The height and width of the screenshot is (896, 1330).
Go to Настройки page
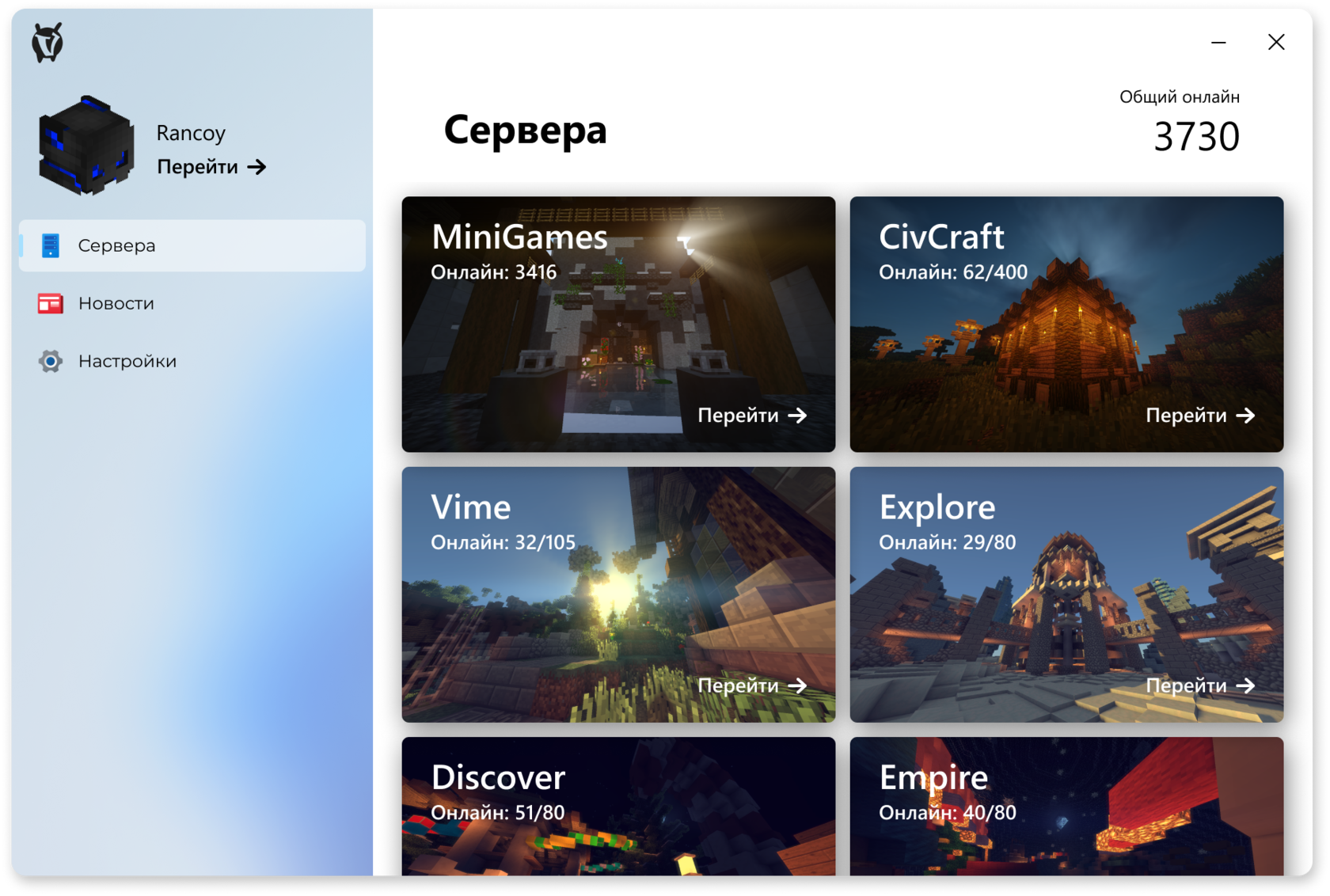[127, 362]
